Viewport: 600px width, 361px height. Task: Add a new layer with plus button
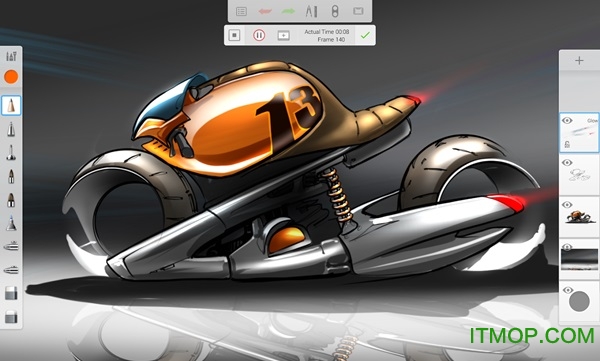579,60
